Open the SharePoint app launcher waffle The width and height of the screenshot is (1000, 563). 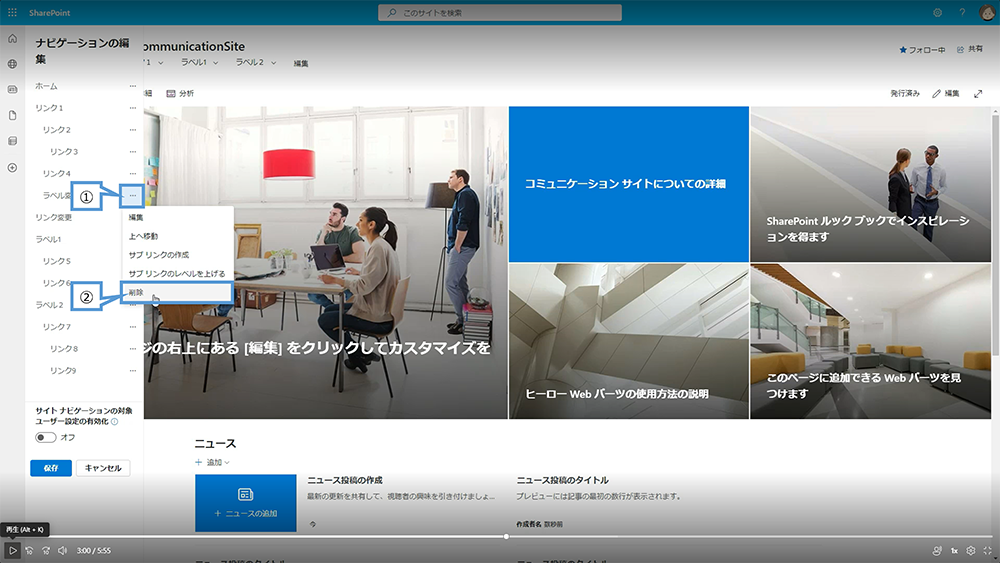[12, 12]
